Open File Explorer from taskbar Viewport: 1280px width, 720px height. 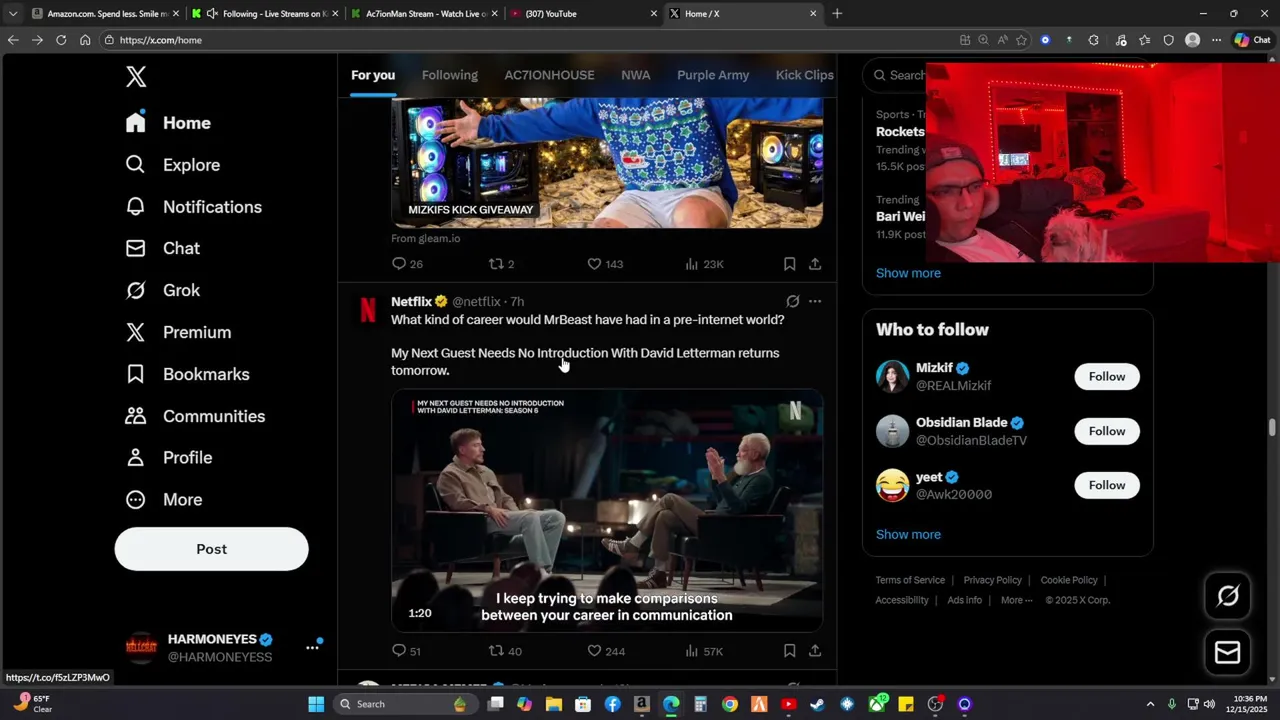[554, 704]
